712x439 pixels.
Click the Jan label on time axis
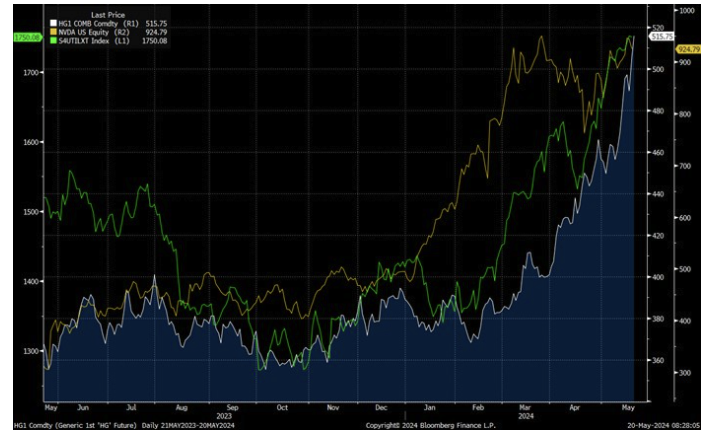point(428,407)
